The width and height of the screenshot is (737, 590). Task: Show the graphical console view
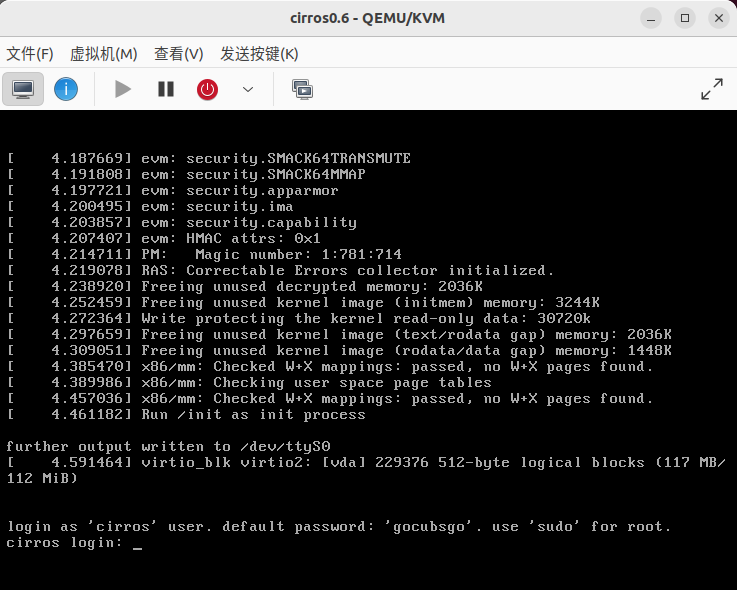point(22,89)
